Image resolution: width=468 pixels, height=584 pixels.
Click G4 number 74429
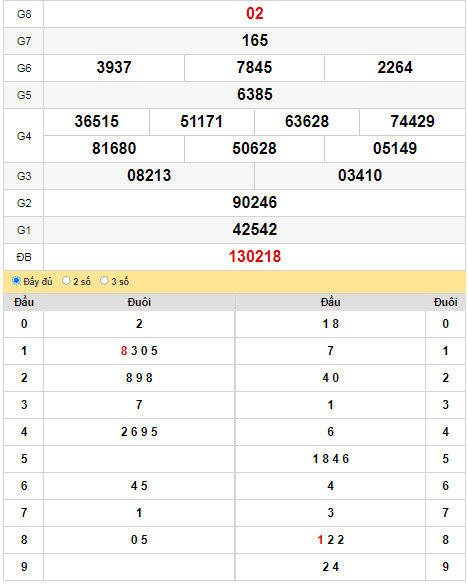pyautogui.click(x=413, y=122)
